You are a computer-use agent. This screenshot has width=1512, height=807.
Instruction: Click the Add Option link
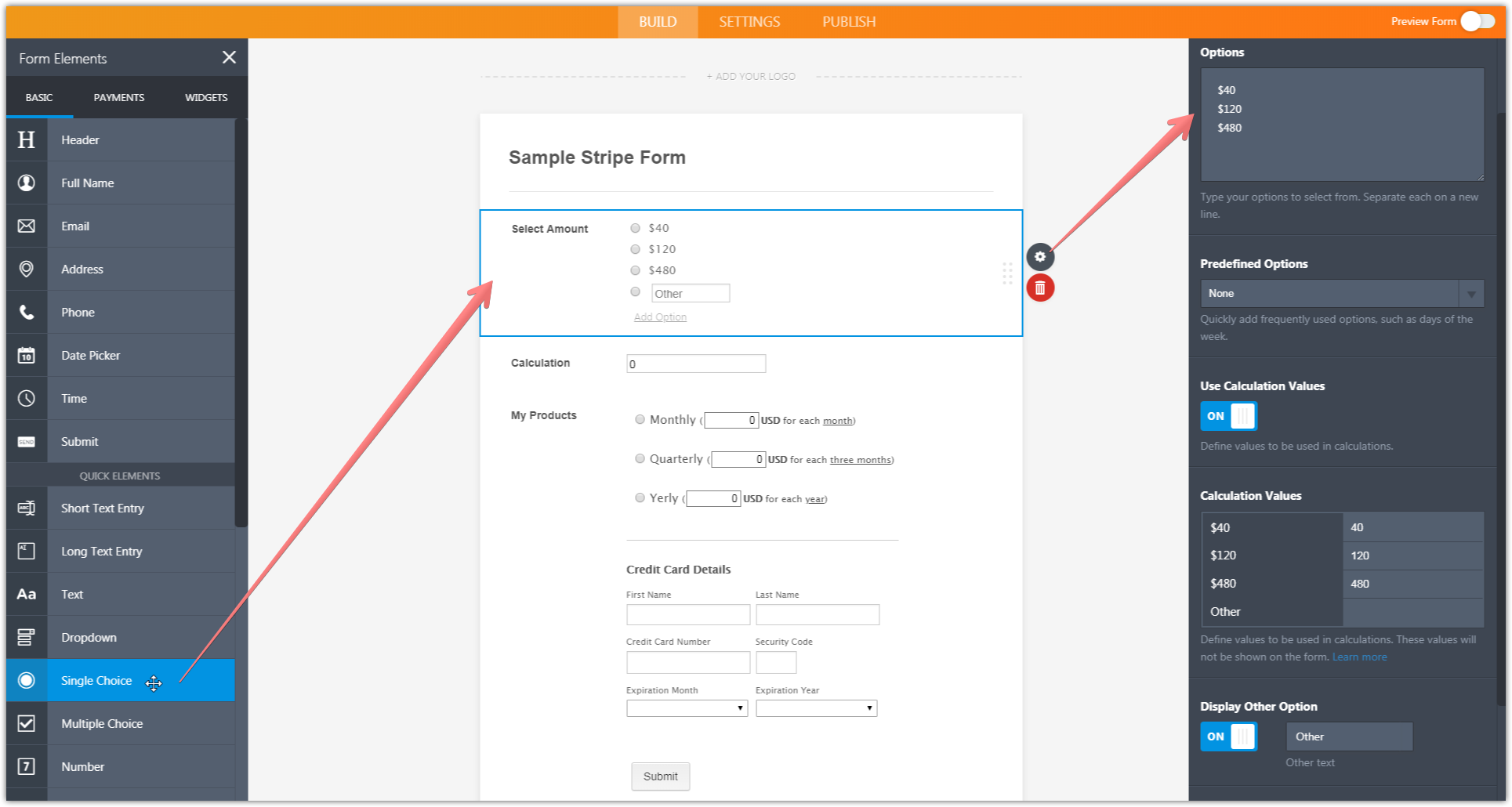tap(660, 317)
